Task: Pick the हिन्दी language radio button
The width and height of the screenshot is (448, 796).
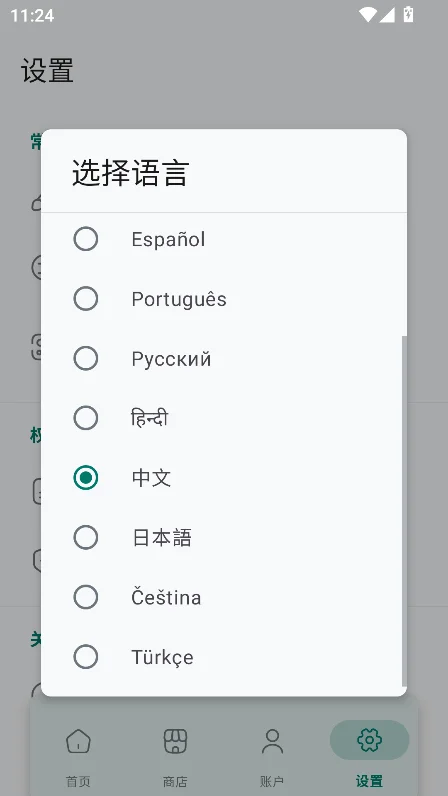Action: [x=86, y=418]
